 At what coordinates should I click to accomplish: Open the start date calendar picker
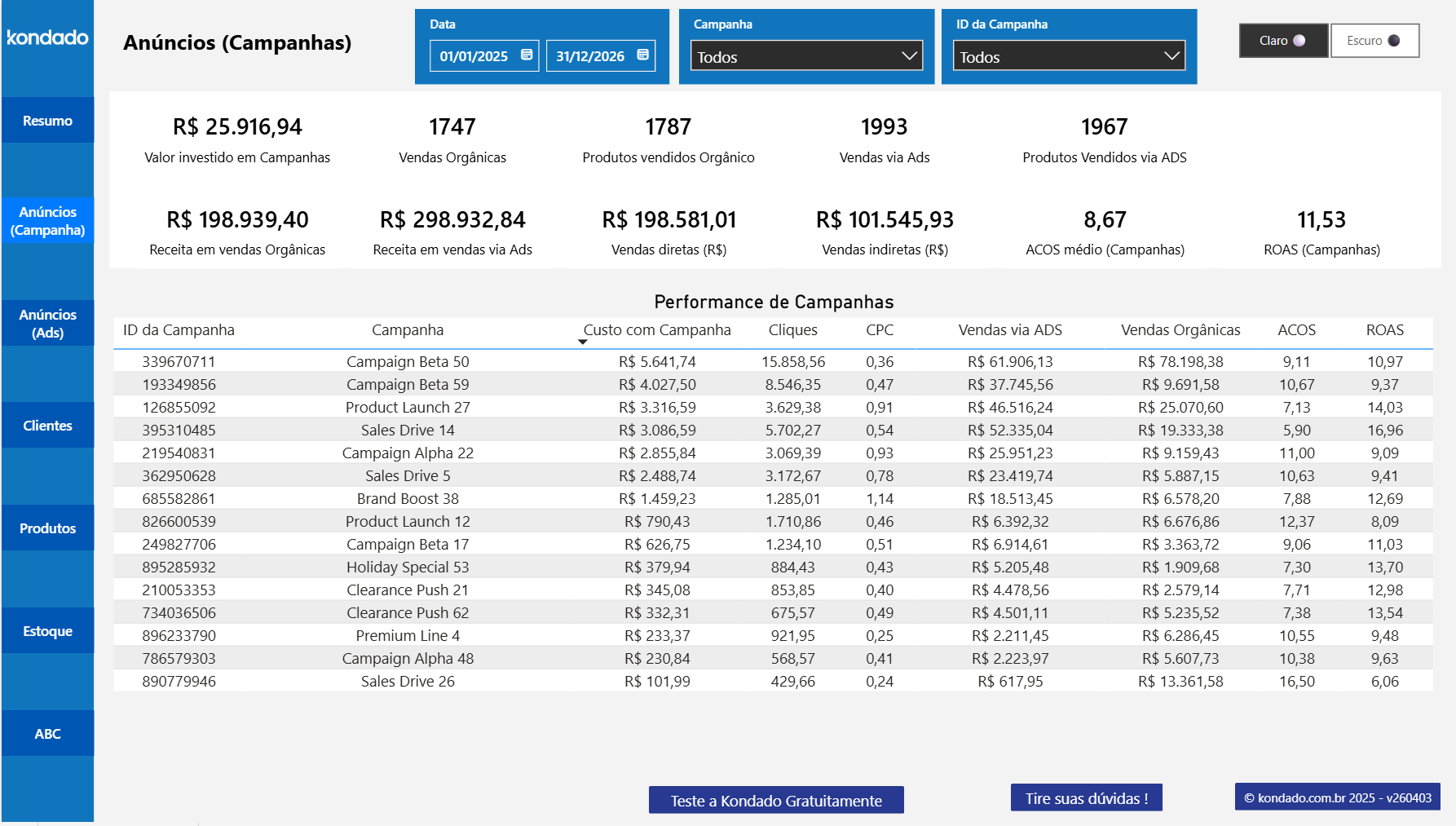coord(528,55)
